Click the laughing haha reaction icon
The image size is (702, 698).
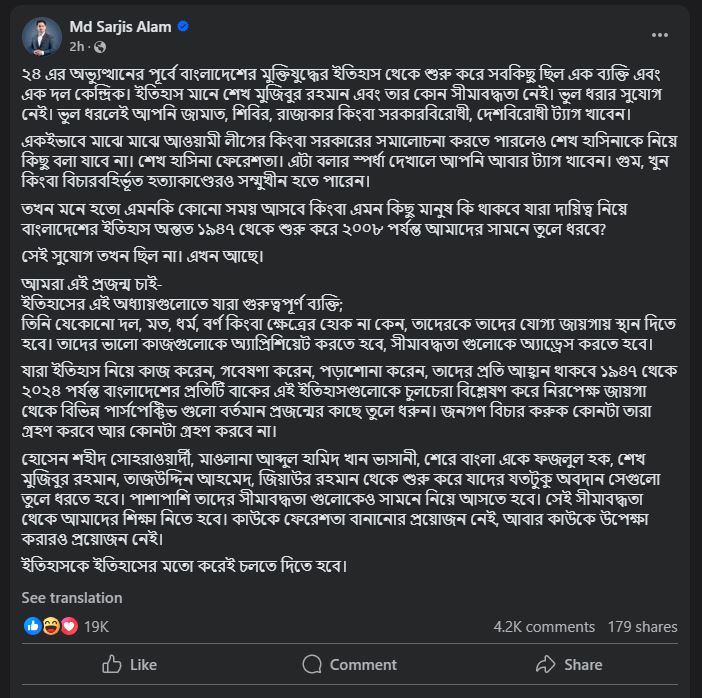pyautogui.click(x=51, y=626)
